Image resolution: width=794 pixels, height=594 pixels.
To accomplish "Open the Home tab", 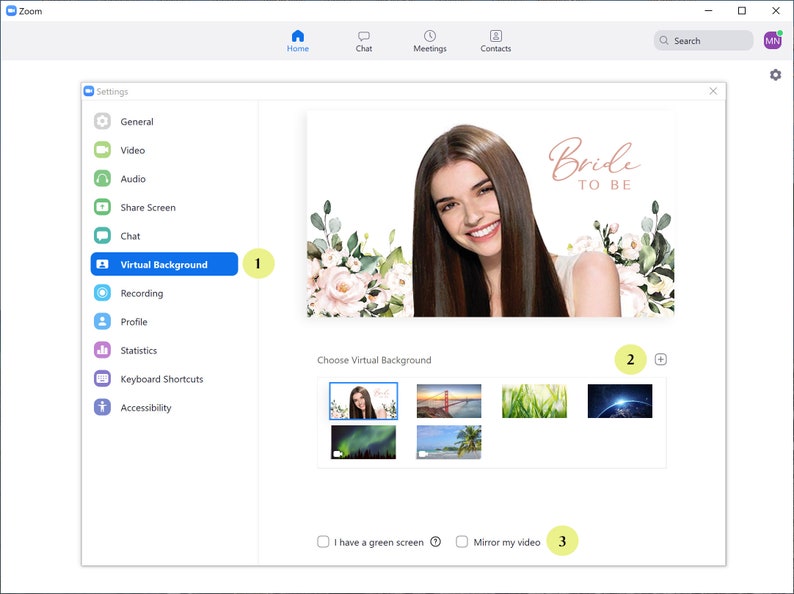I will point(298,41).
